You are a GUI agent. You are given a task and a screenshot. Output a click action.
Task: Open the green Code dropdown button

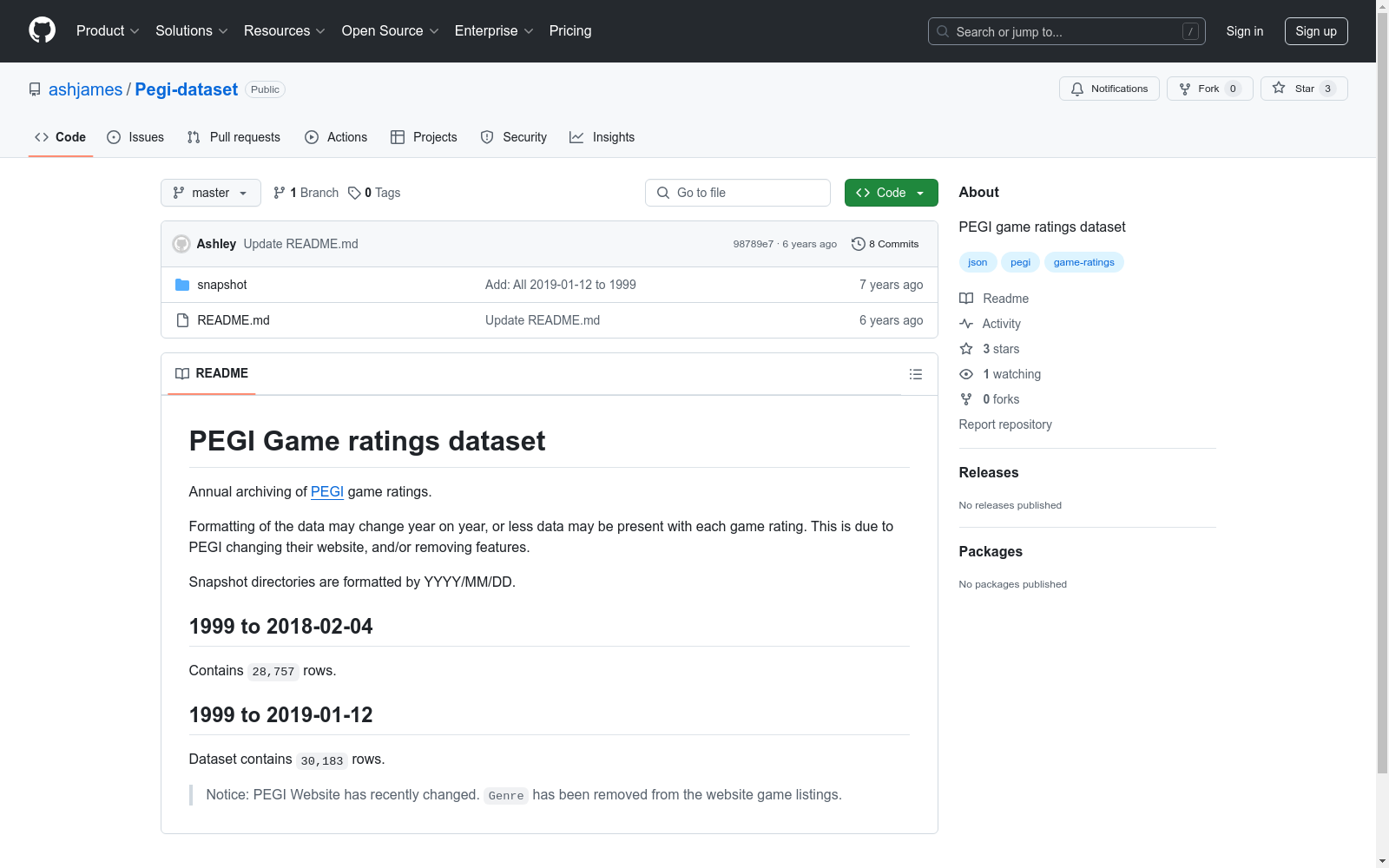pyautogui.click(x=891, y=193)
